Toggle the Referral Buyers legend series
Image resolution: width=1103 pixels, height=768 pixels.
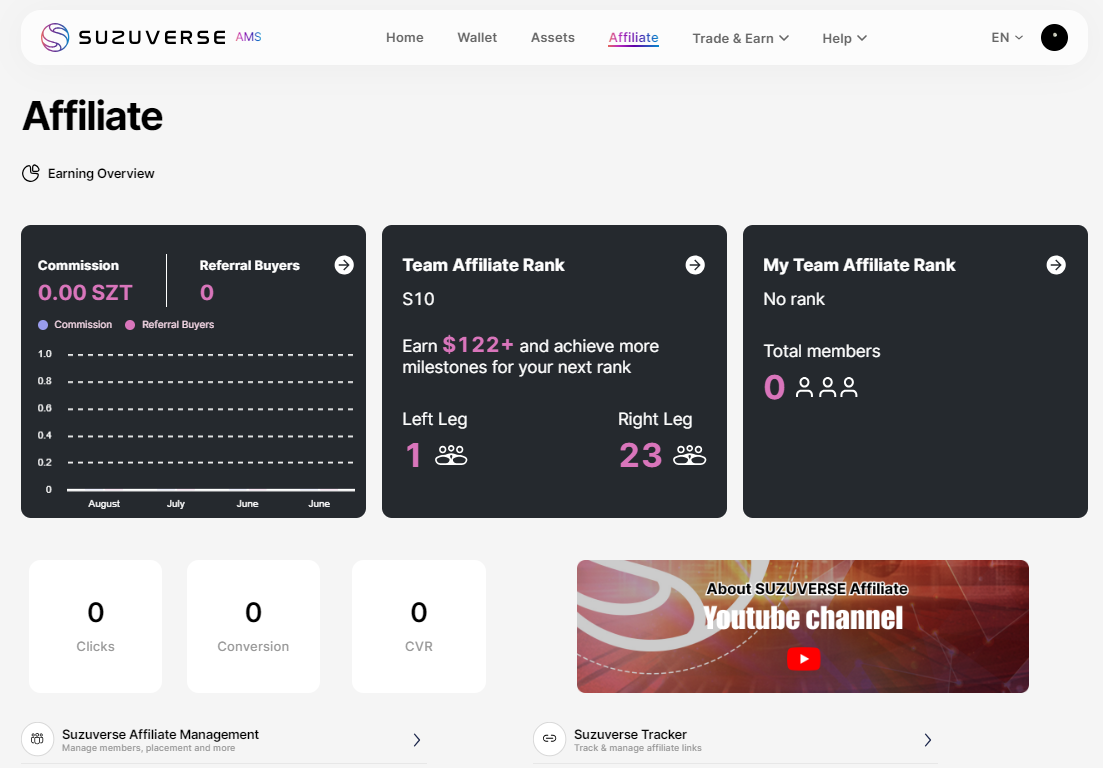170,325
